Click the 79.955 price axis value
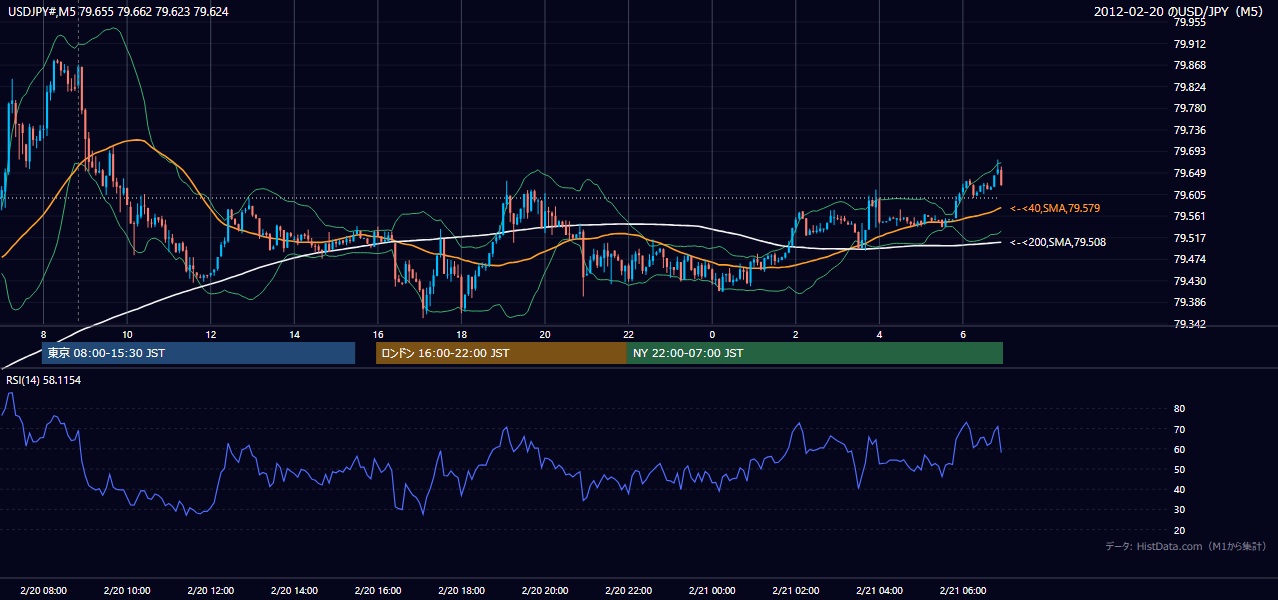The height and width of the screenshot is (600, 1278). click(1190, 22)
